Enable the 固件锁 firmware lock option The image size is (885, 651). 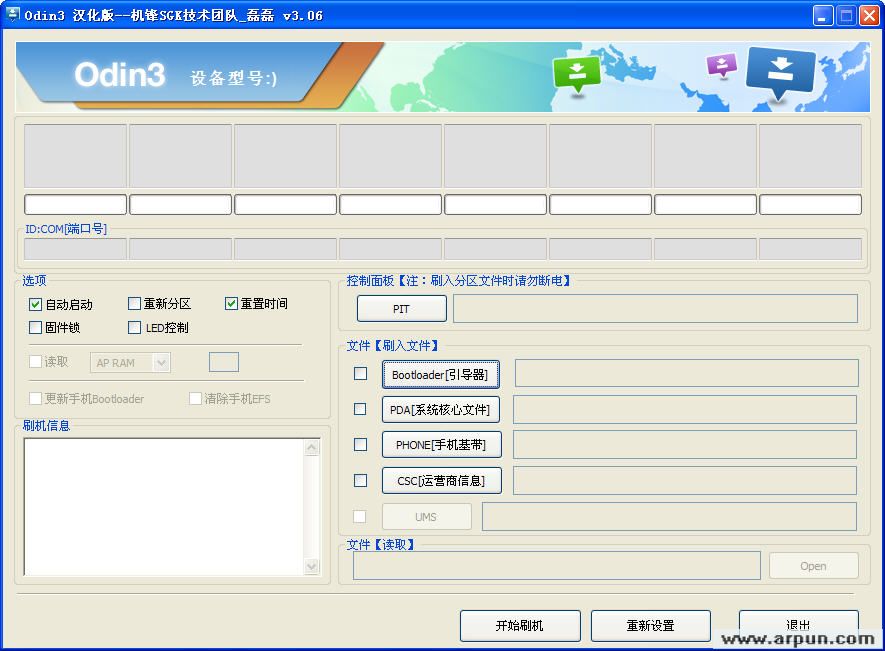[x=34, y=327]
